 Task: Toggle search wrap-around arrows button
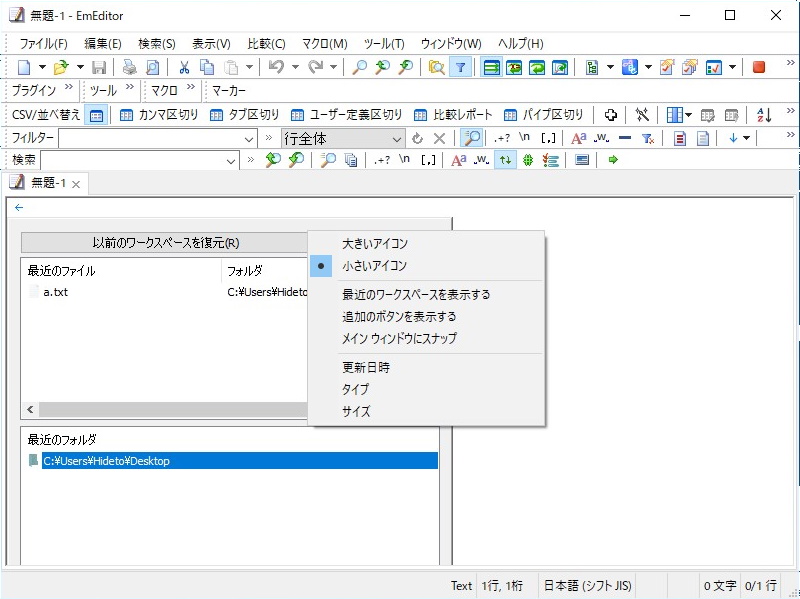pos(505,160)
